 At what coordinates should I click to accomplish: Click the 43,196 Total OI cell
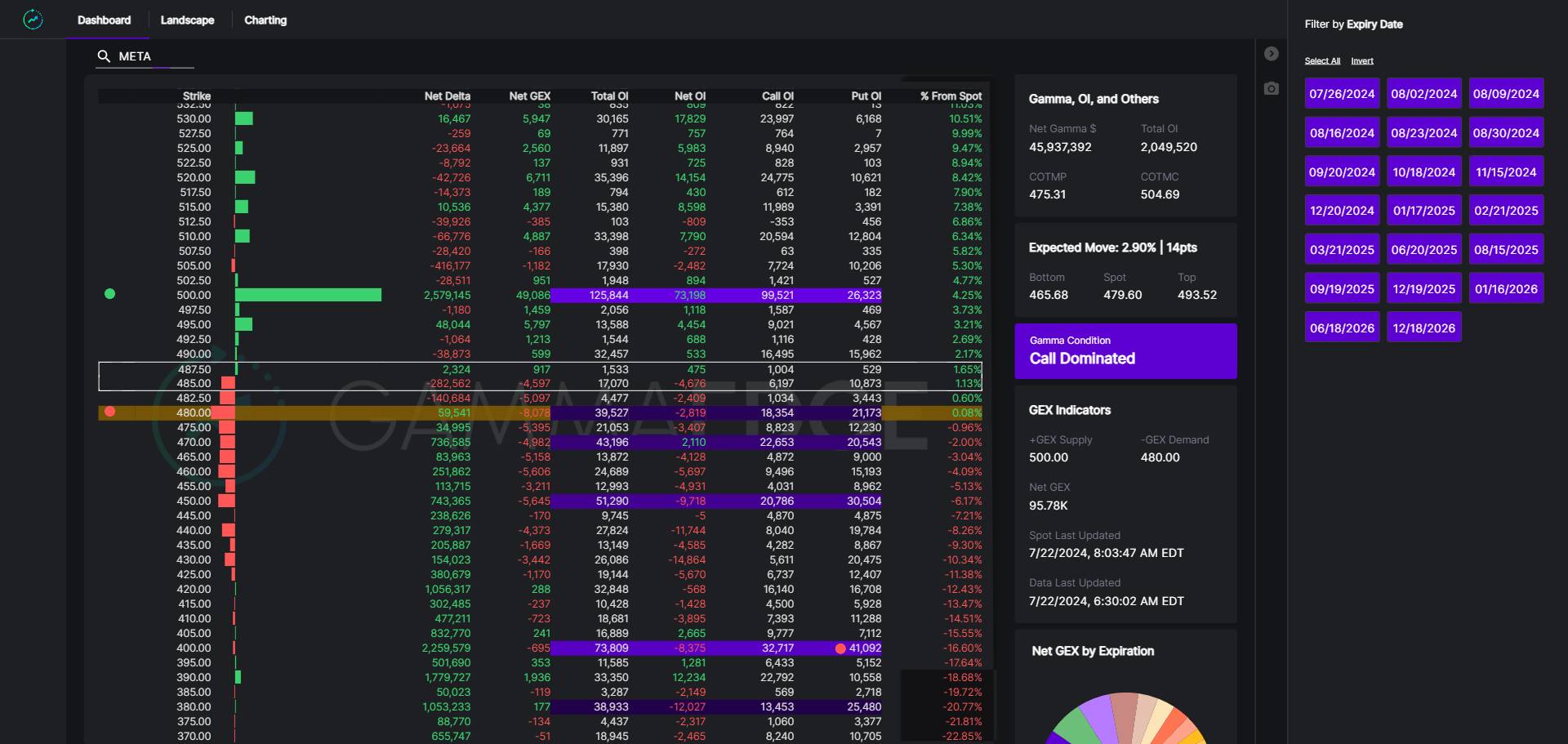tap(612, 442)
